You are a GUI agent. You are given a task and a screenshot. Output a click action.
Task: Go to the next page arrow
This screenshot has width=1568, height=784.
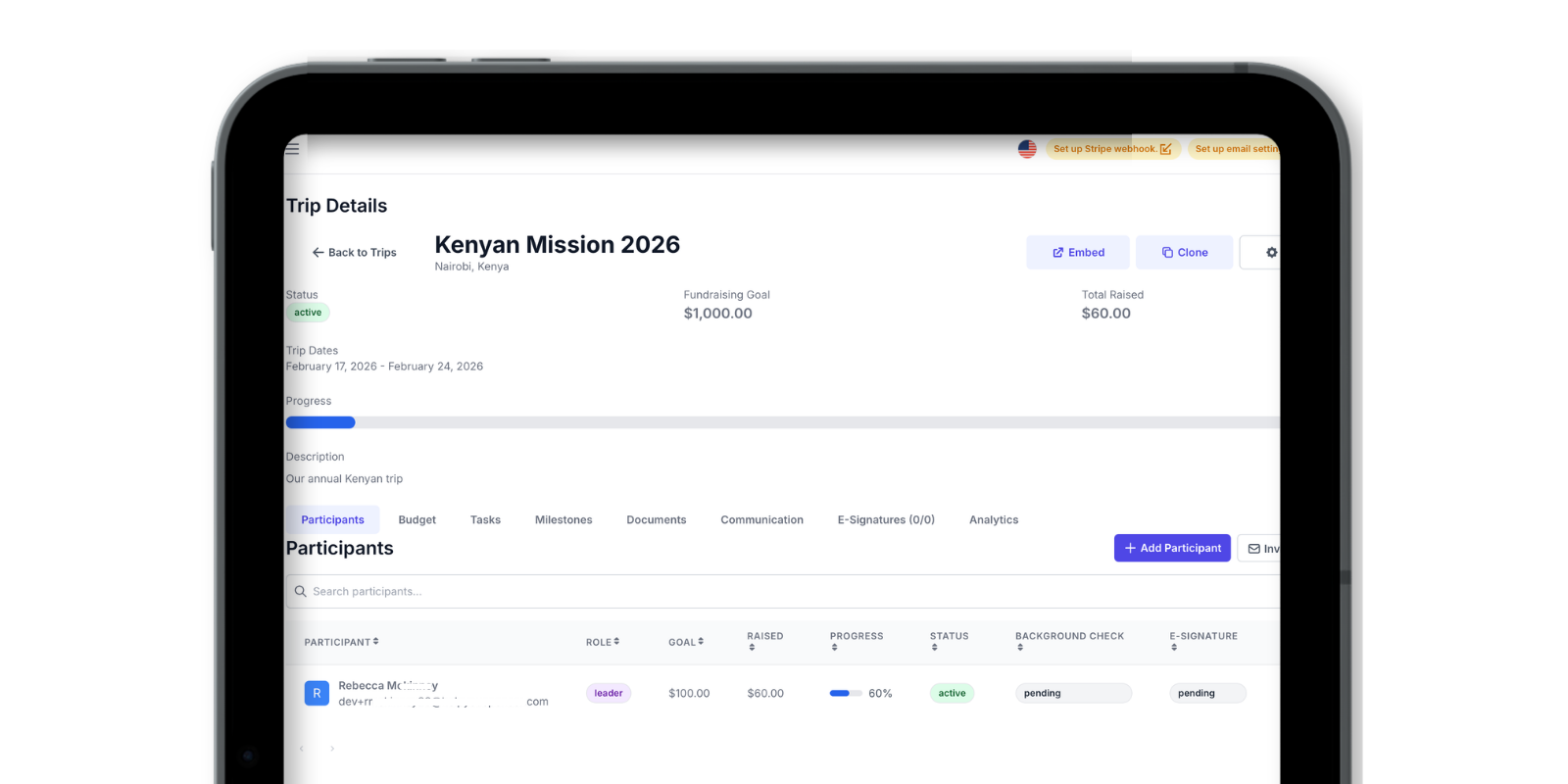pyautogui.click(x=332, y=749)
